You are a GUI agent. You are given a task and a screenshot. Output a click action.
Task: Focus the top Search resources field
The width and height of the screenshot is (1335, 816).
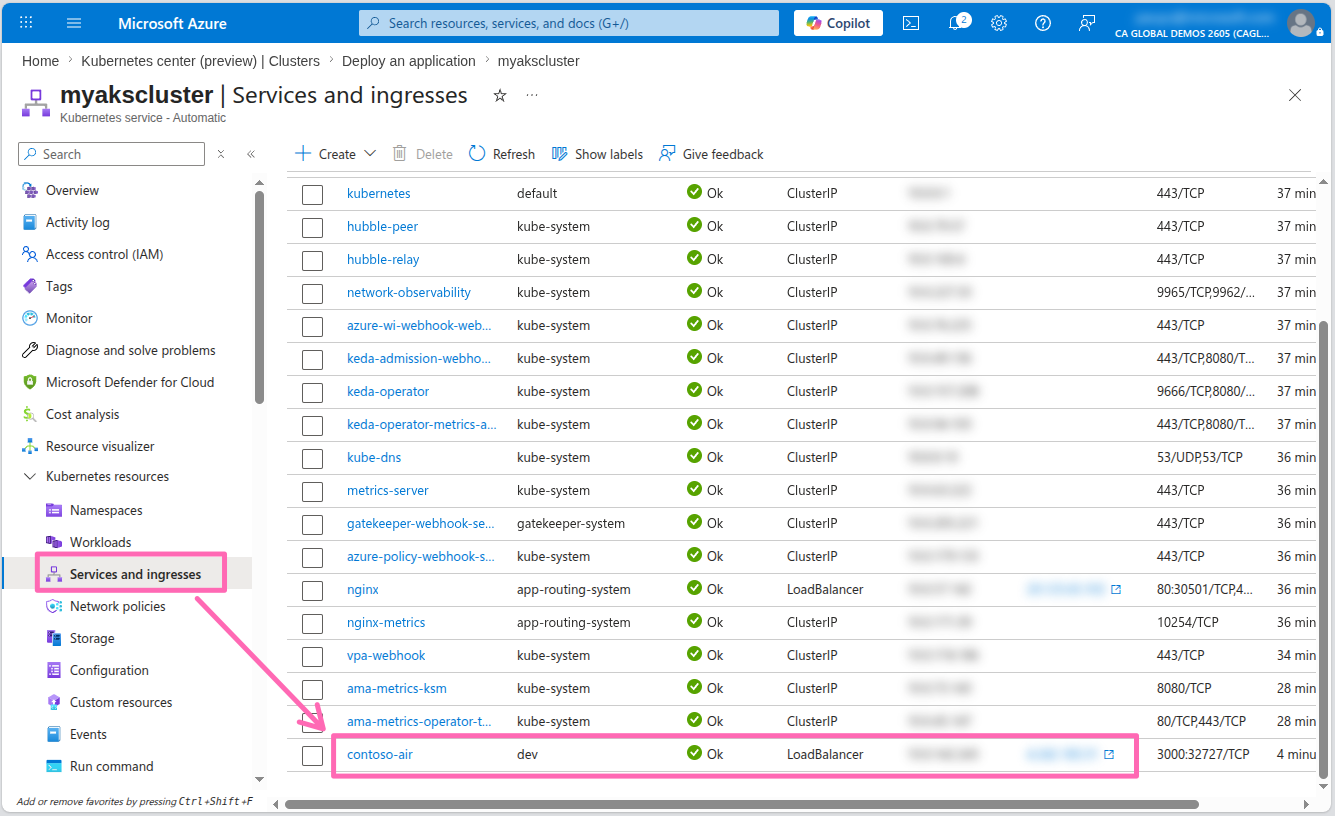569,23
